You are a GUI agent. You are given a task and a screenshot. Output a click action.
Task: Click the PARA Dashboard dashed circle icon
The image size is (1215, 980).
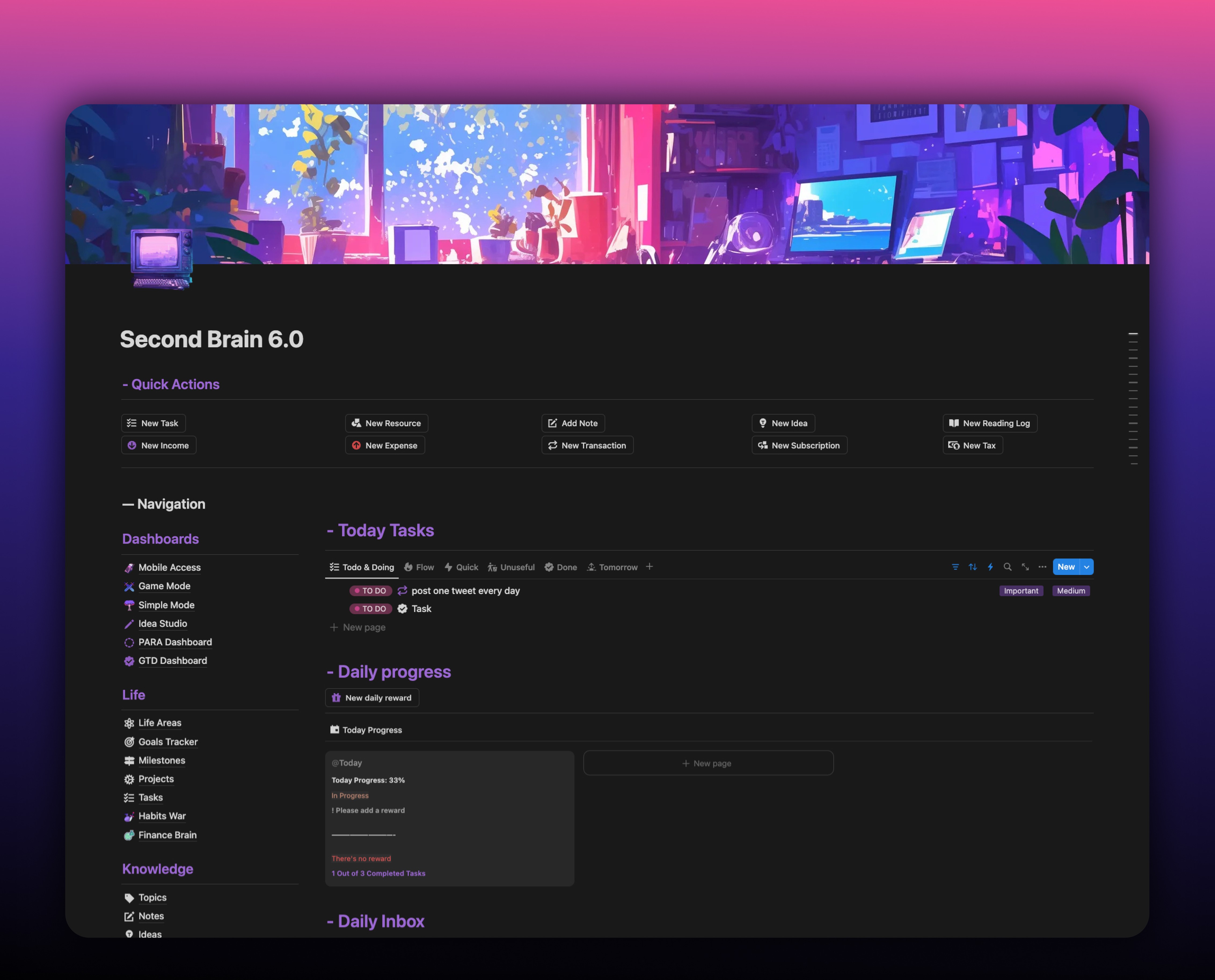129,642
